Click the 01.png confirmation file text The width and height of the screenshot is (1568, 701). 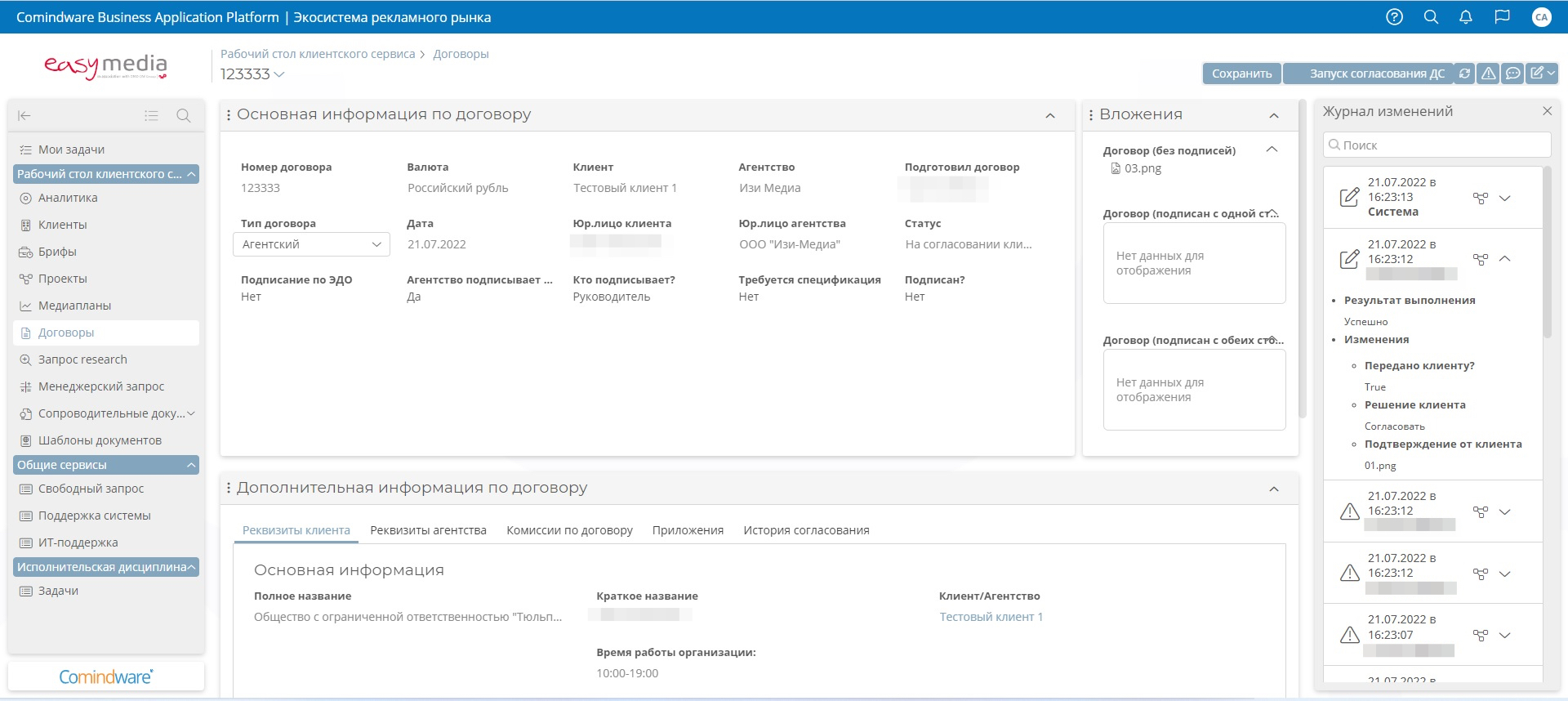point(1380,466)
